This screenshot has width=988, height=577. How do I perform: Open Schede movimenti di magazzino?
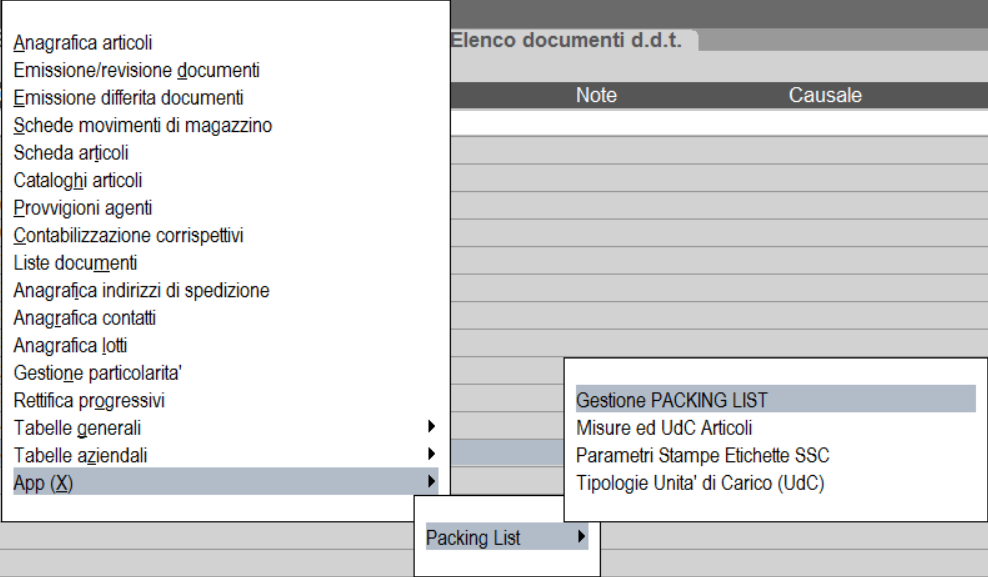[143, 126]
